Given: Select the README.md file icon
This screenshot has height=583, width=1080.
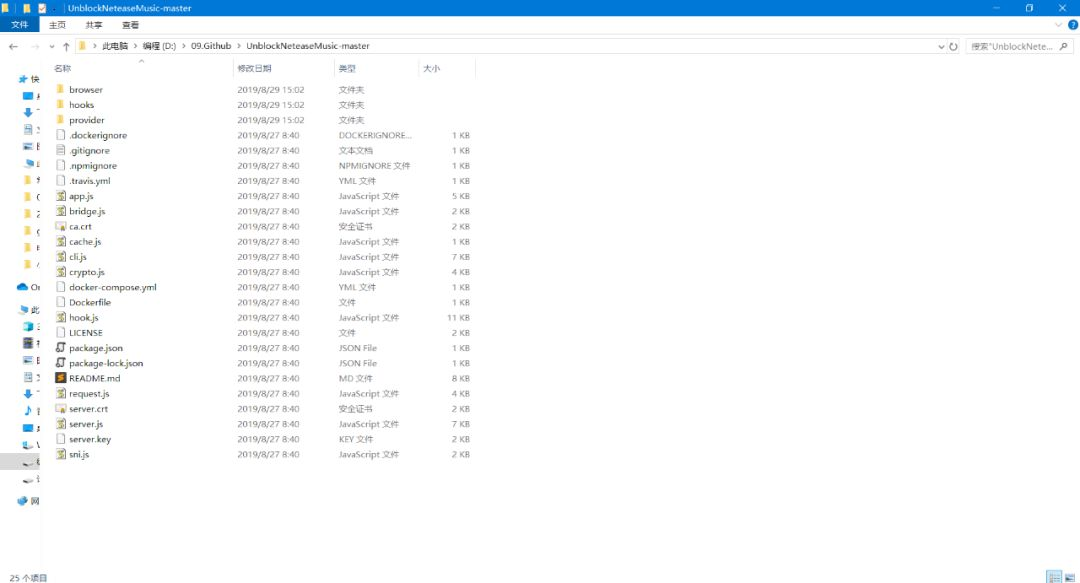Looking at the screenshot, I should click(x=61, y=378).
